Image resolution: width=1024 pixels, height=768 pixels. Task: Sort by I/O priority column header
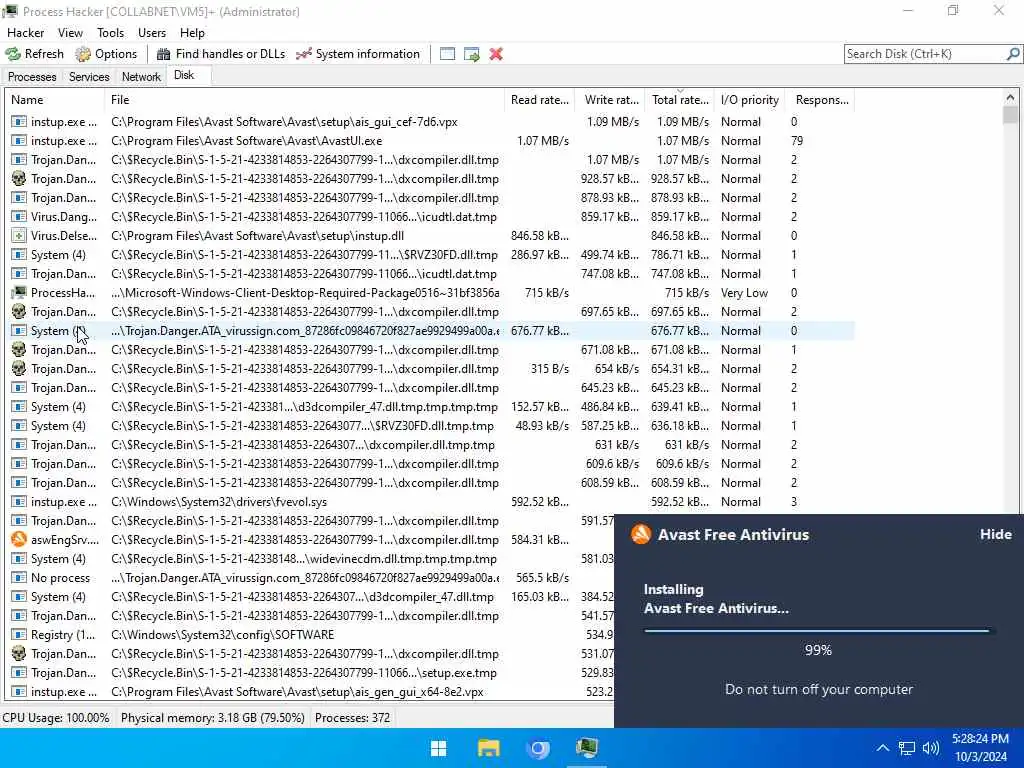click(750, 100)
